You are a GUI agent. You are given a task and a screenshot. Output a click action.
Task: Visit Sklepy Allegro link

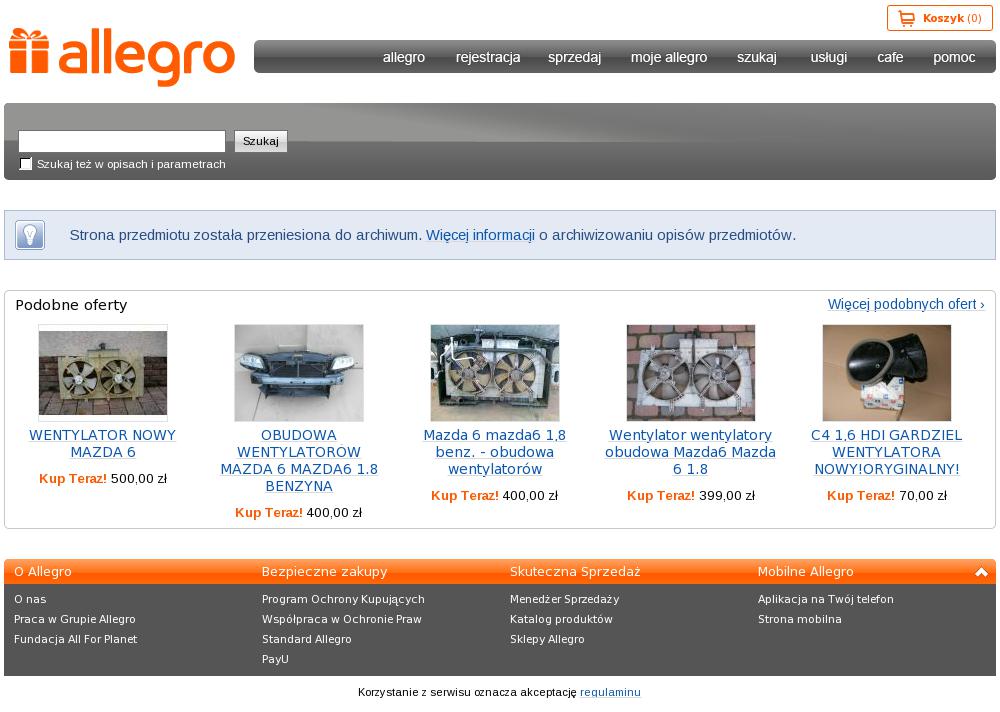point(547,639)
